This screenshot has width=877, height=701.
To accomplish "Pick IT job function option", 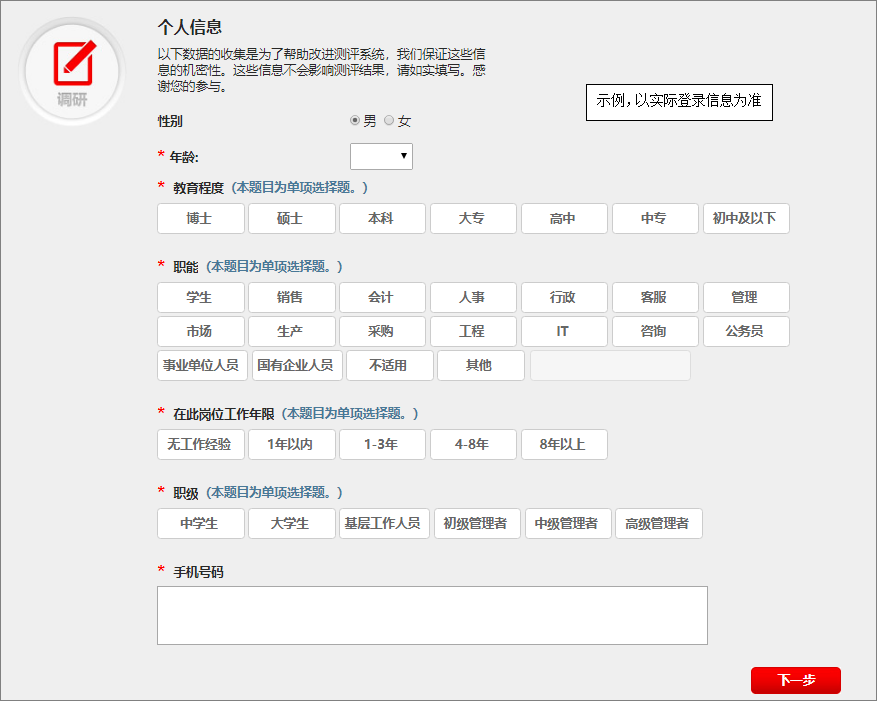I will (564, 331).
